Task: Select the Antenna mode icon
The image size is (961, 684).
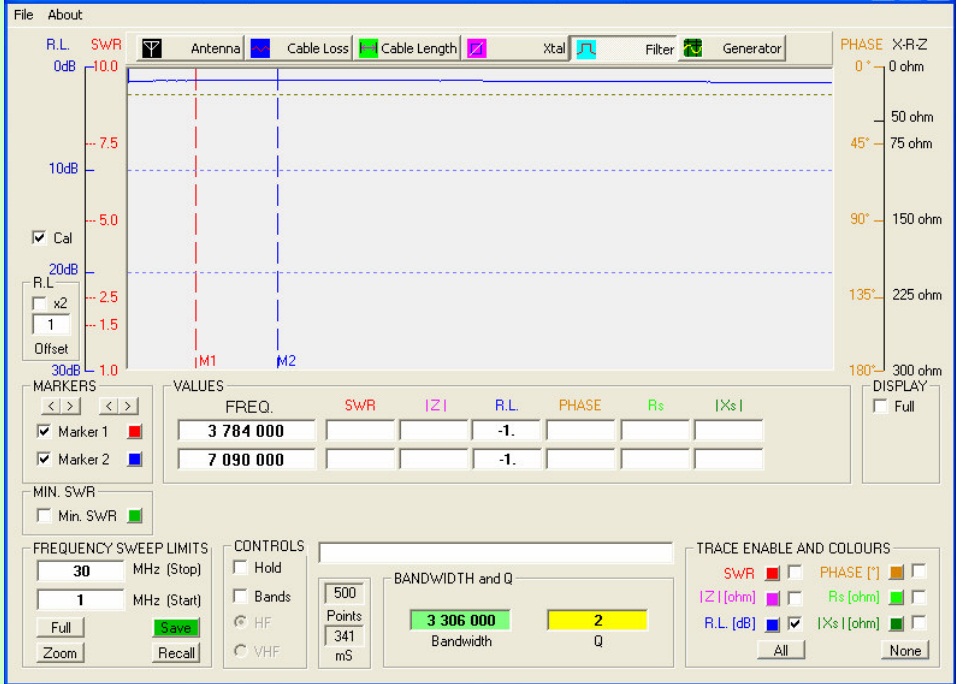Action: 151,48
